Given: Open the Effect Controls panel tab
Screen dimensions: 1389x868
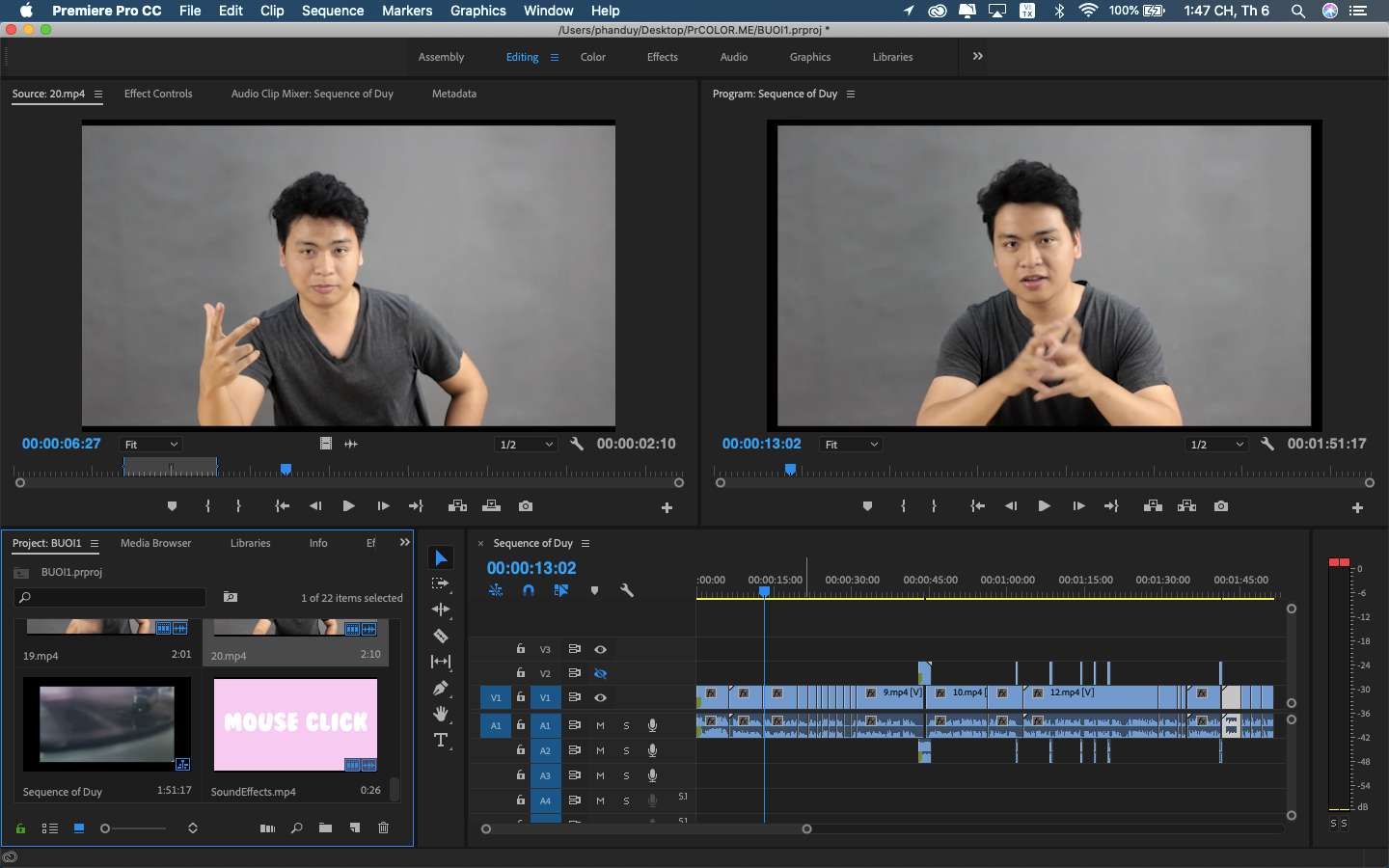Looking at the screenshot, I should pyautogui.click(x=158, y=94).
